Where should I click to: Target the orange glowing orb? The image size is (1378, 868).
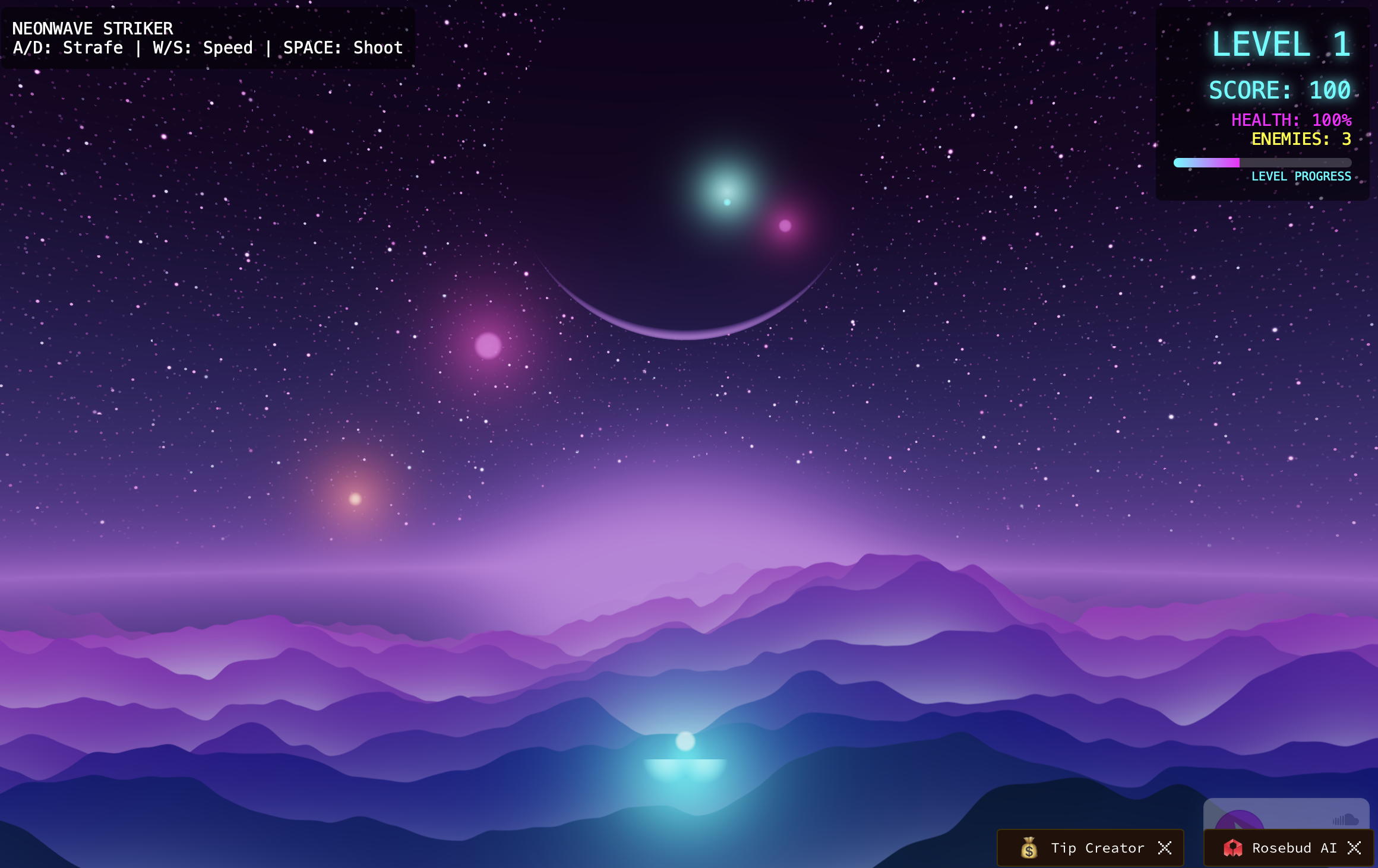[355, 499]
